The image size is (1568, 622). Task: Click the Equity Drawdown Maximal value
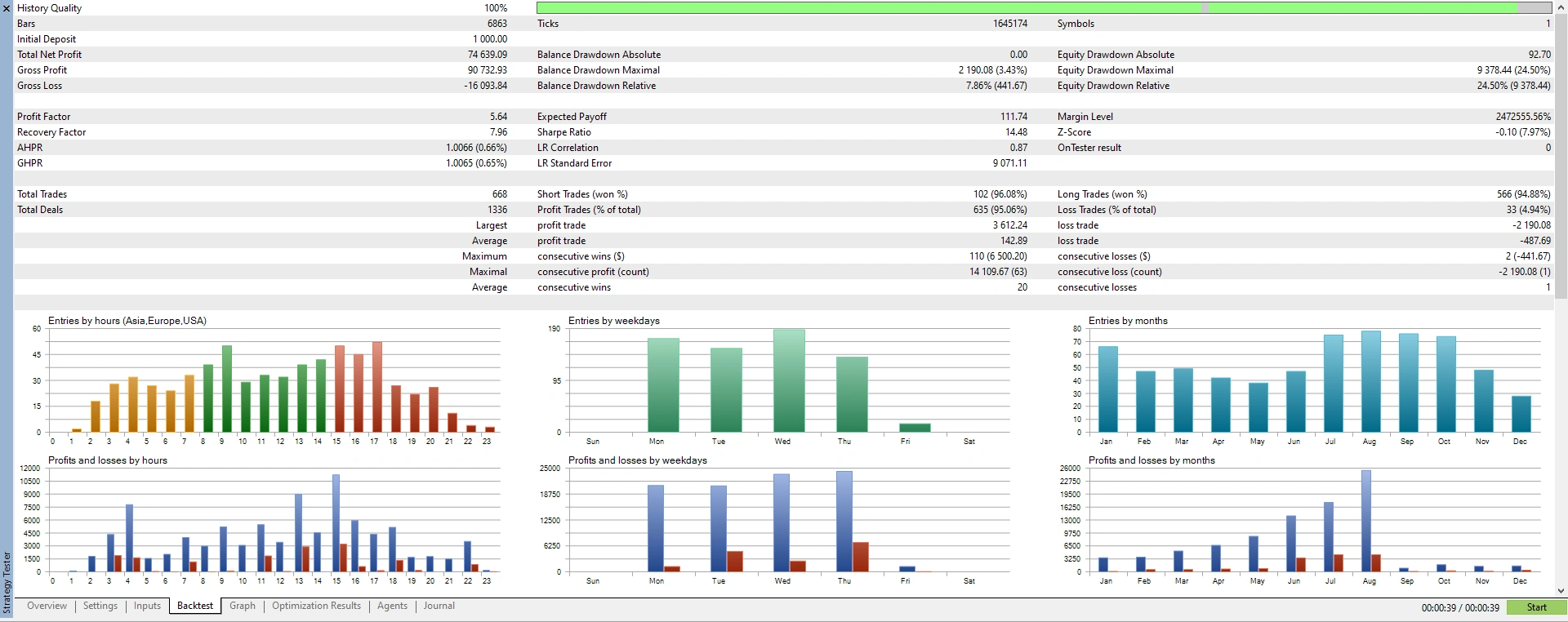pos(1513,70)
